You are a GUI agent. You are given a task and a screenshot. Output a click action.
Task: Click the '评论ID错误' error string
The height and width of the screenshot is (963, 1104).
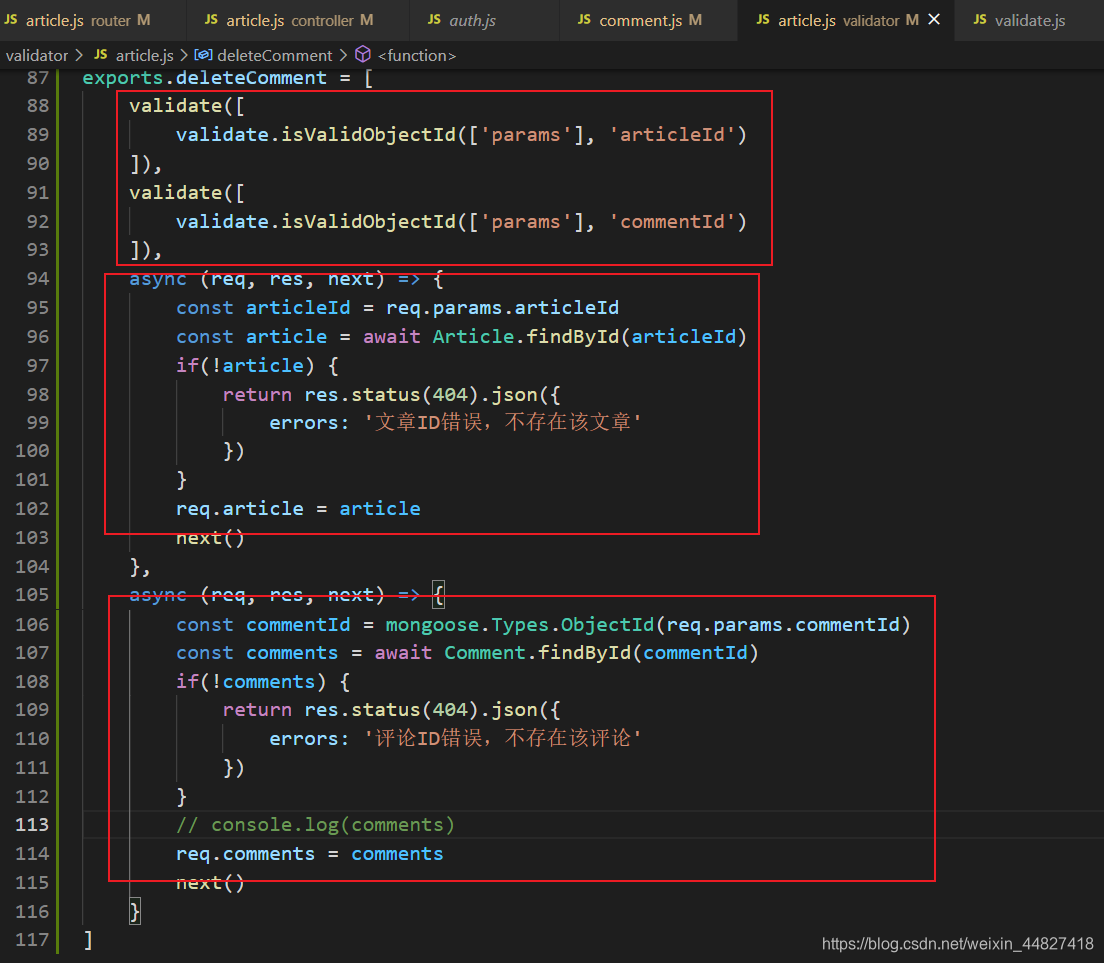pos(502,738)
